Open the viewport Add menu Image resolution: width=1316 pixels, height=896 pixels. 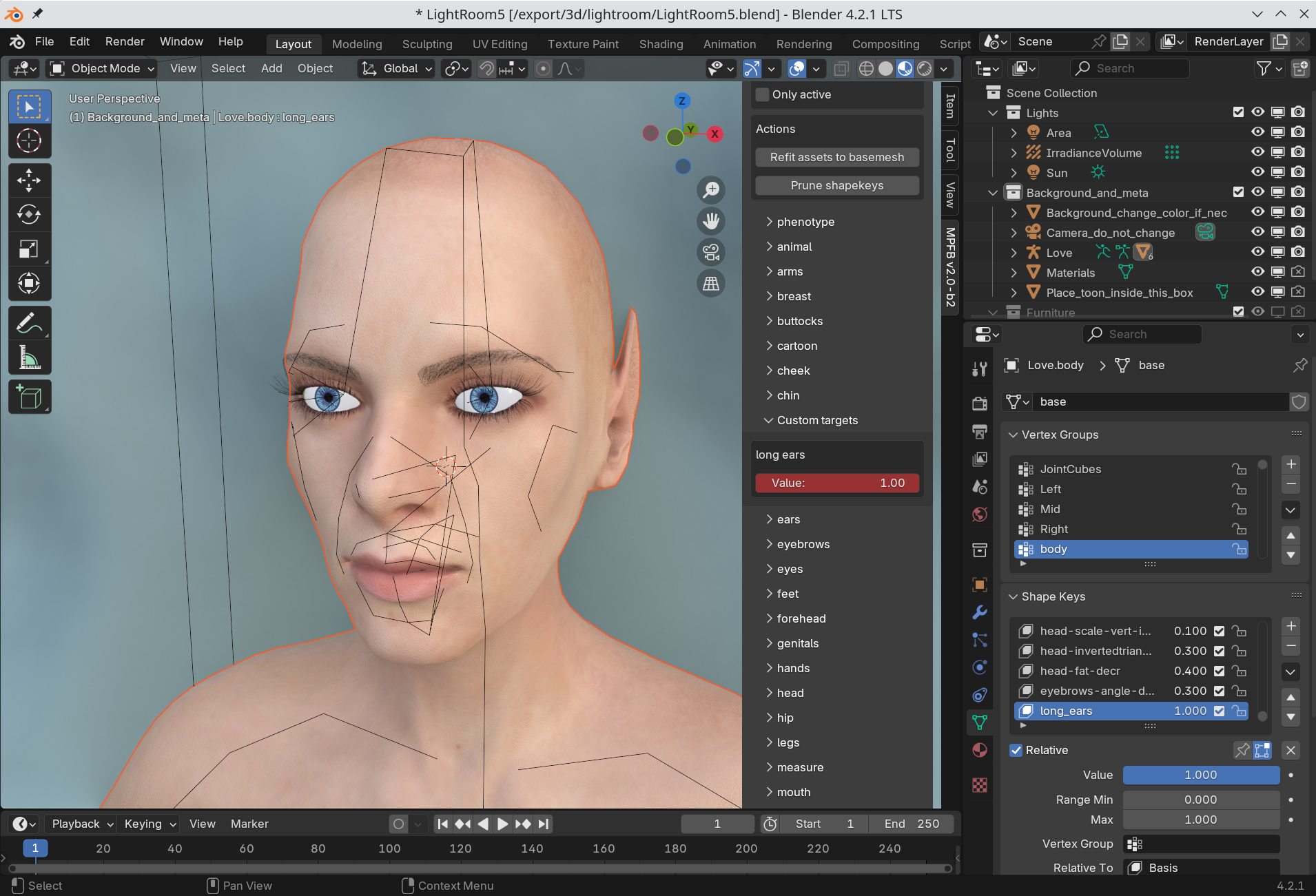[271, 68]
